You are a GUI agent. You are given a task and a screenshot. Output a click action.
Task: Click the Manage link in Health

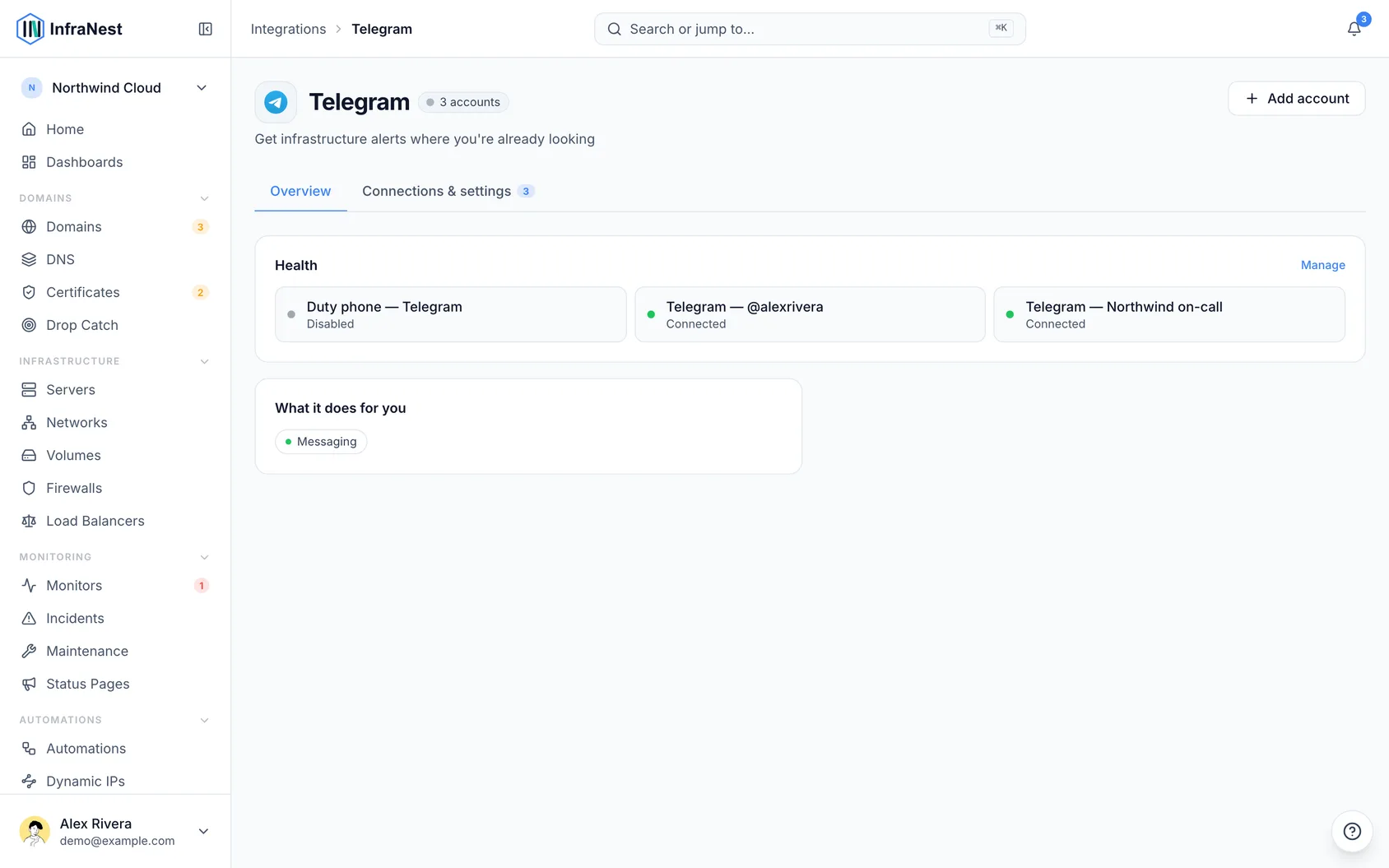click(1322, 265)
